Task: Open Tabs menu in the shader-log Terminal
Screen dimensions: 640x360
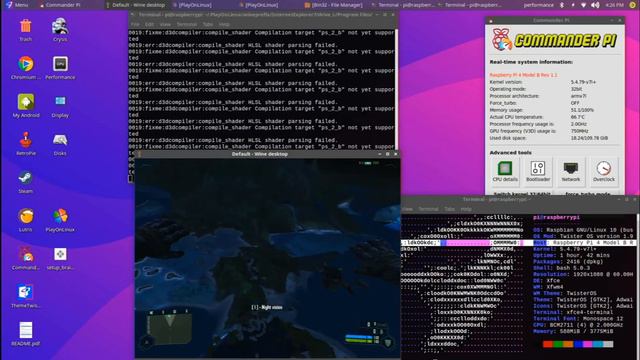Action: point(208,24)
